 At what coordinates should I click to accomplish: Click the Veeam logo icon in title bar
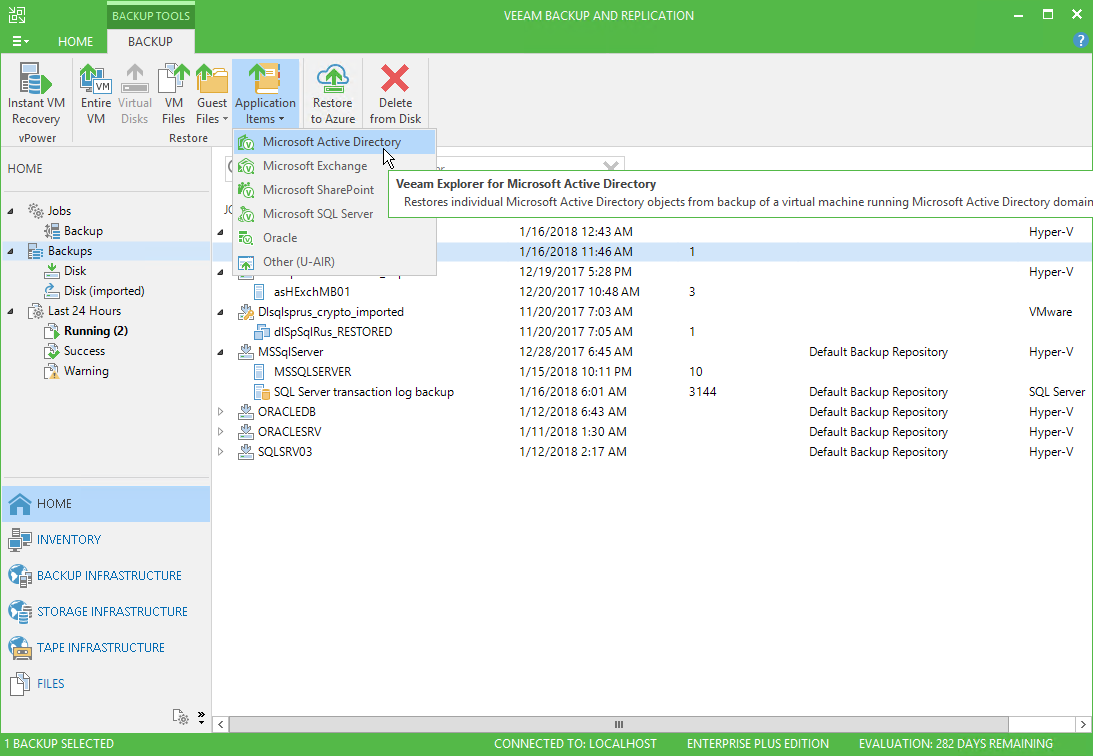click(x=17, y=15)
